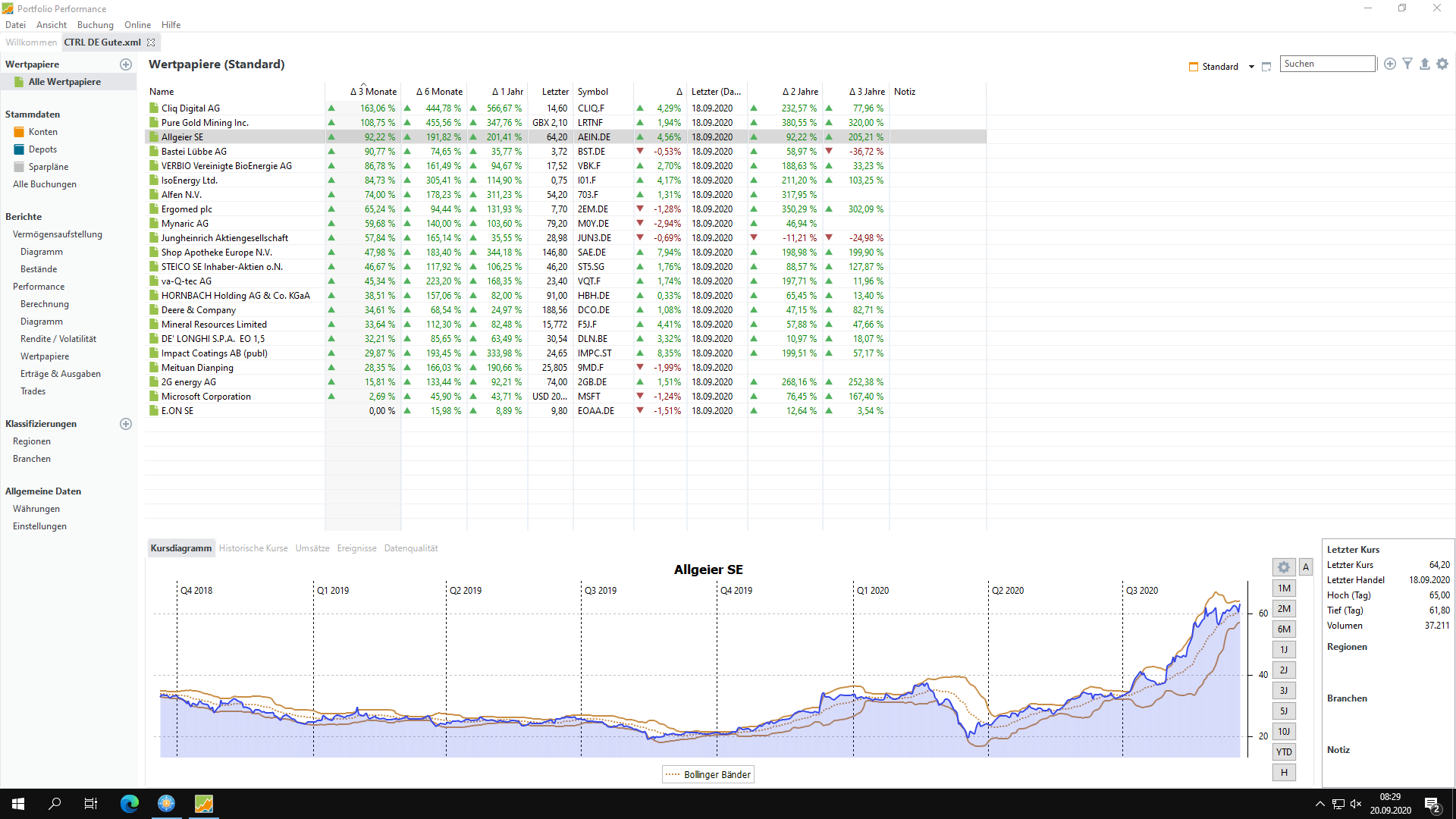Open Erträge & Ausgaben report
Image resolution: width=1456 pixels, height=819 pixels.
tap(61, 374)
